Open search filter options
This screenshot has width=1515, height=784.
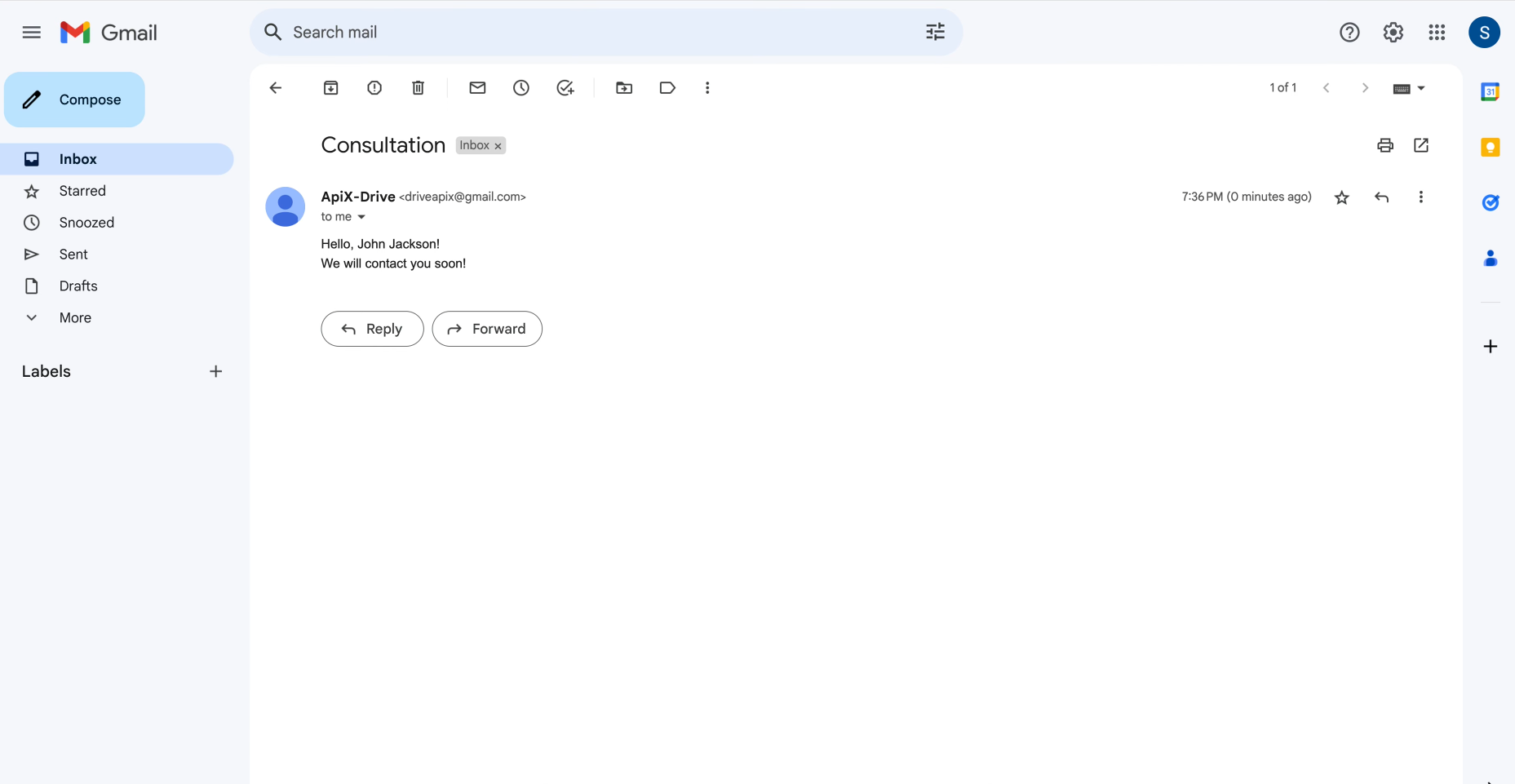click(935, 32)
